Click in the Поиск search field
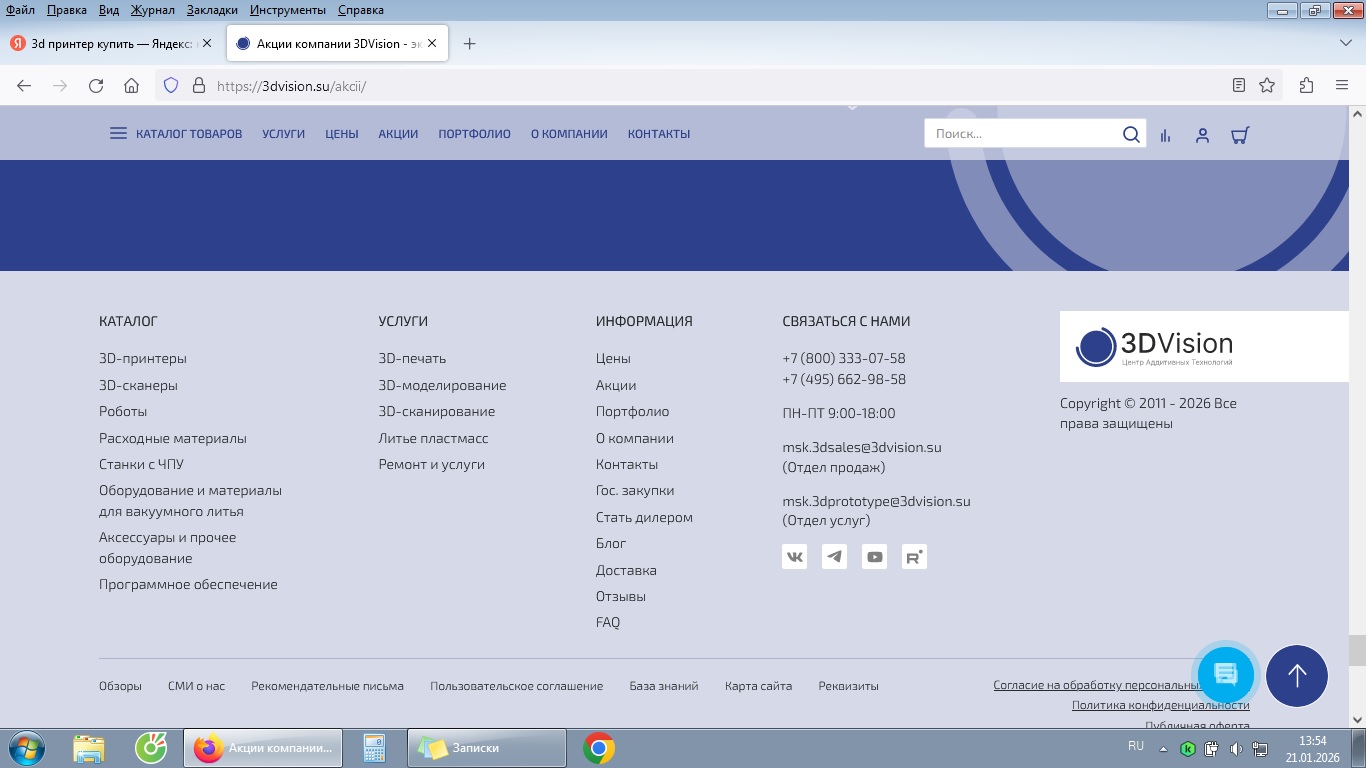 pyautogui.click(x=1020, y=134)
